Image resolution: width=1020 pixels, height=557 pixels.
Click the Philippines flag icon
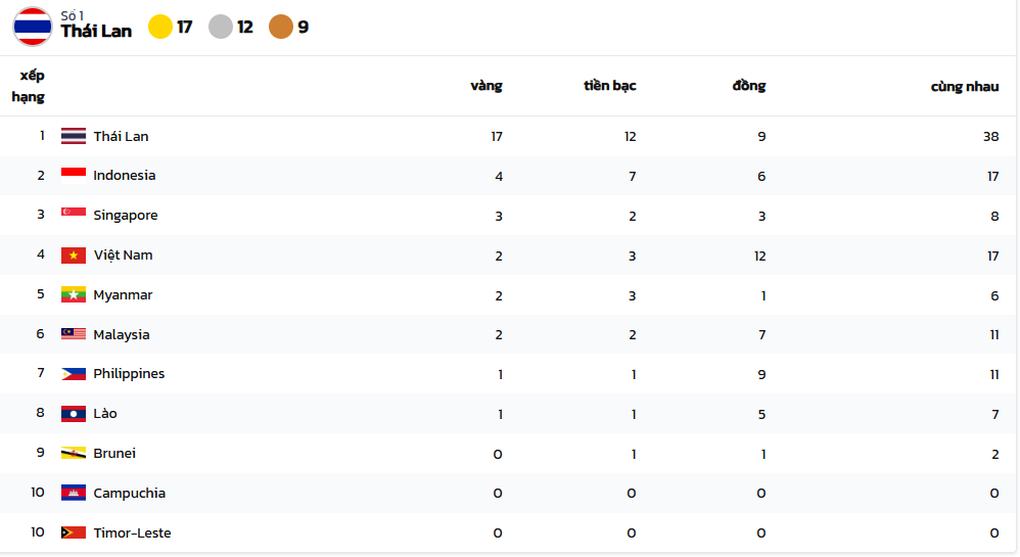pyautogui.click(x=73, y=374)
